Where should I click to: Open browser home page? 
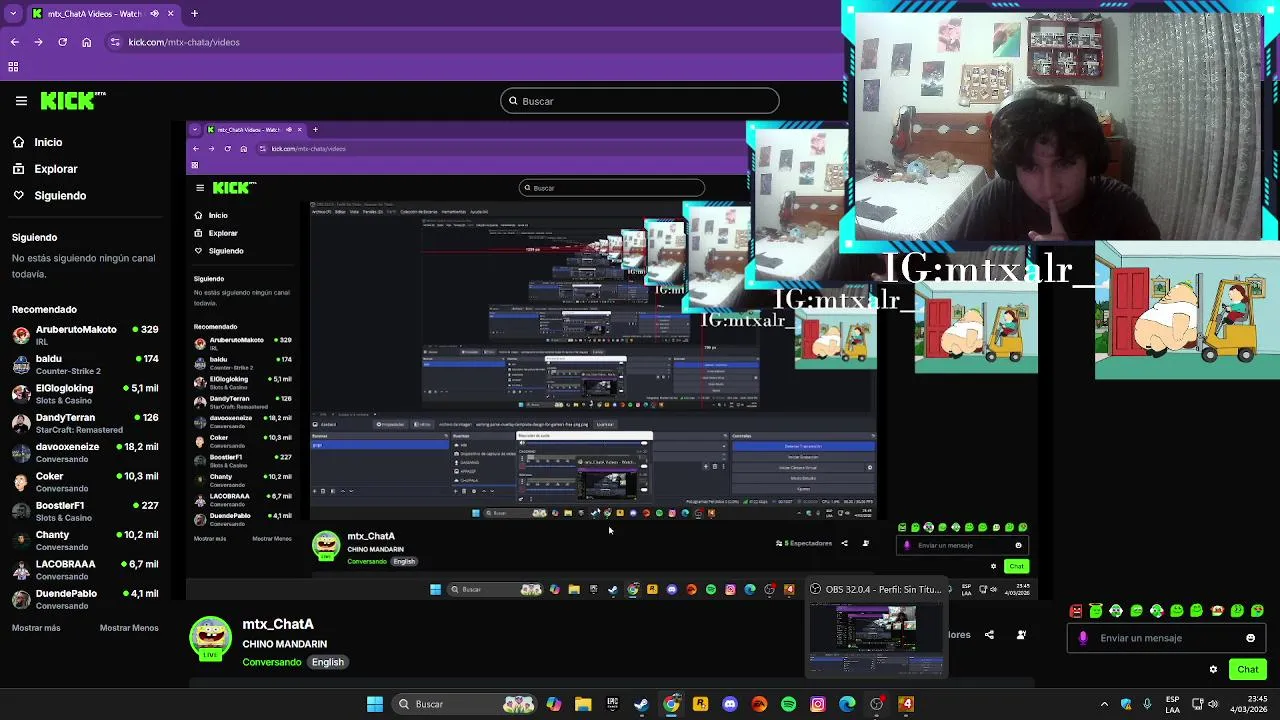pos(86,42)
